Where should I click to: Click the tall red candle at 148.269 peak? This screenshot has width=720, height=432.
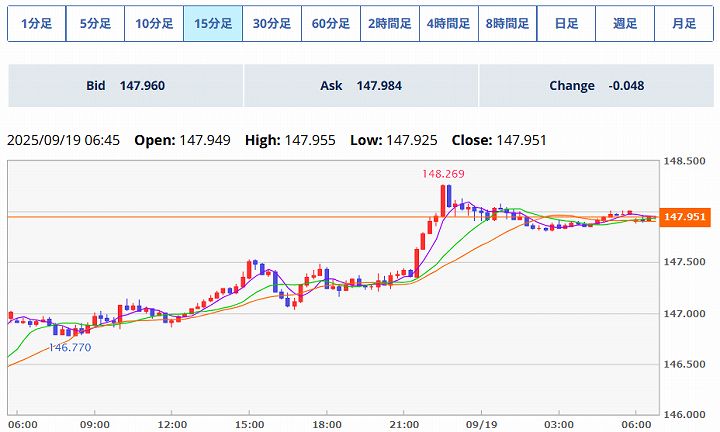tap(443, 201)
